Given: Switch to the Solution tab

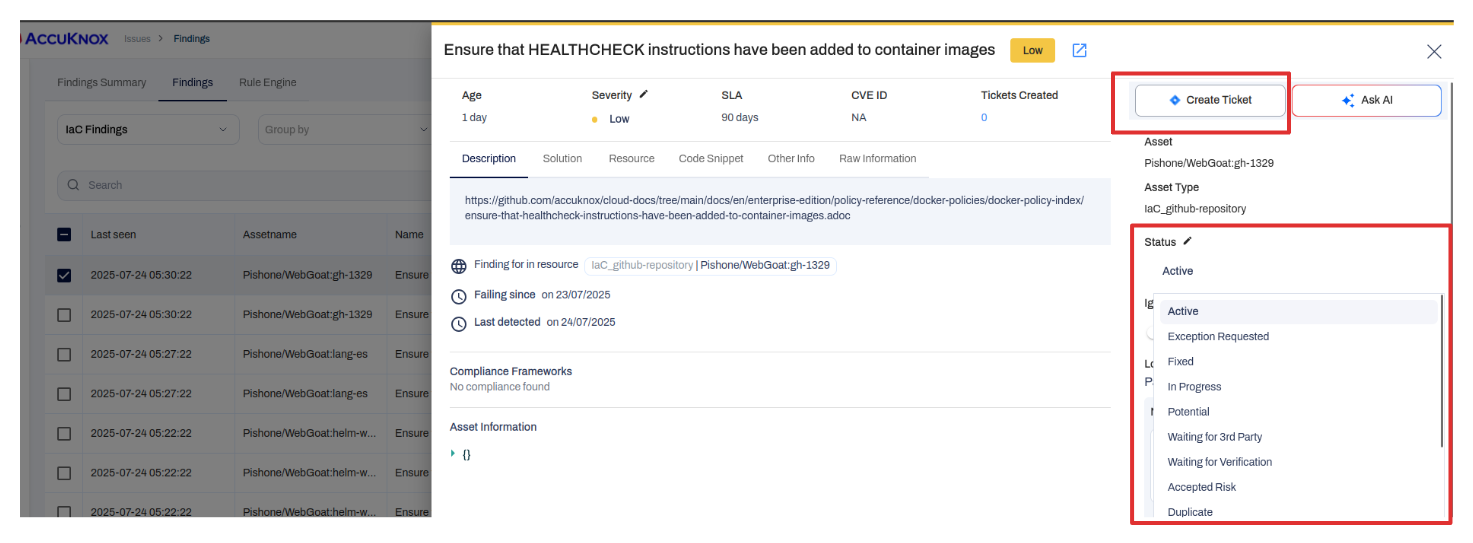Looking at the screenshot, I should click(x=562, y=158).
